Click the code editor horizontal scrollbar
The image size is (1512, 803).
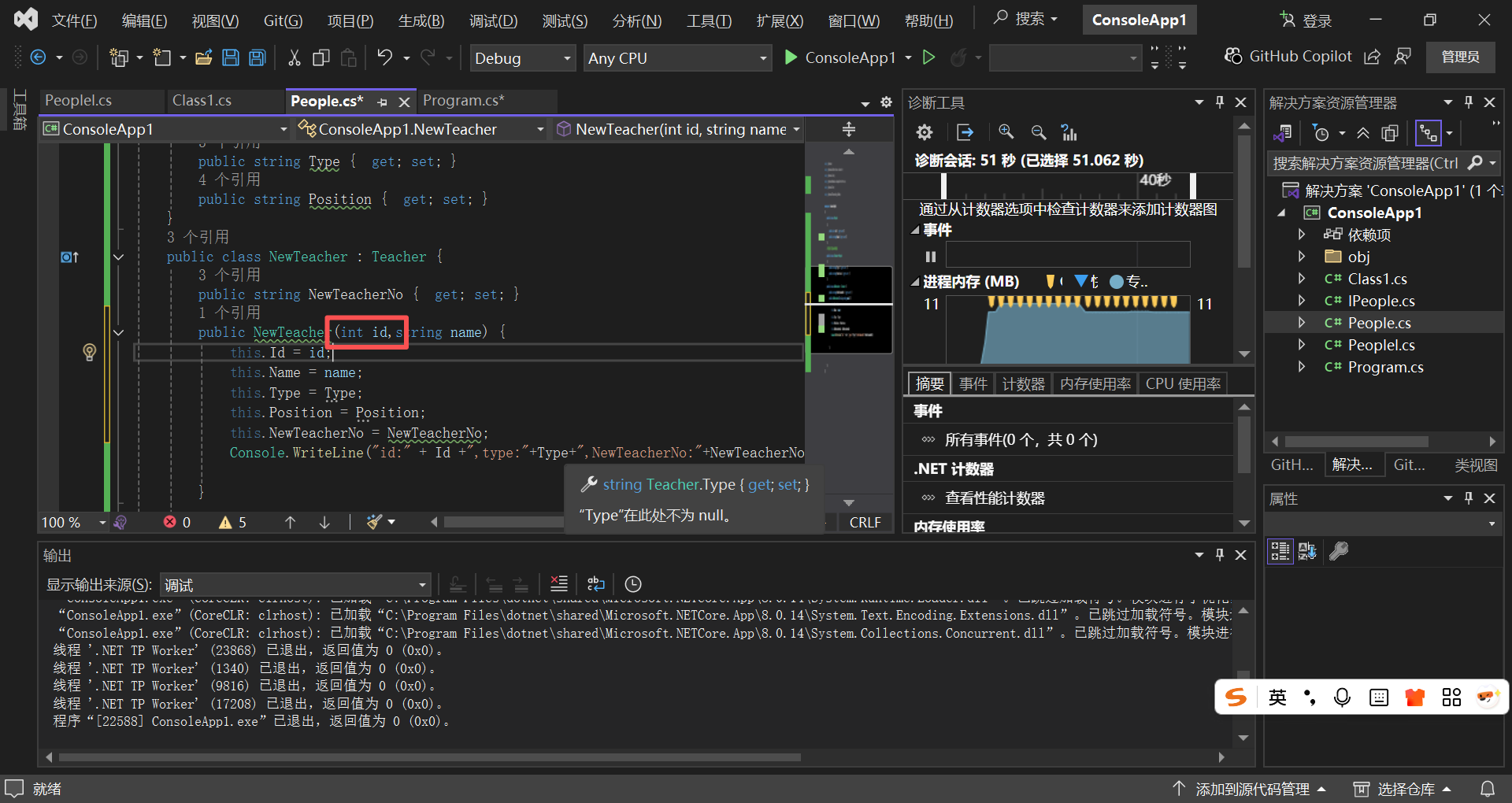(x=504, y=522)
